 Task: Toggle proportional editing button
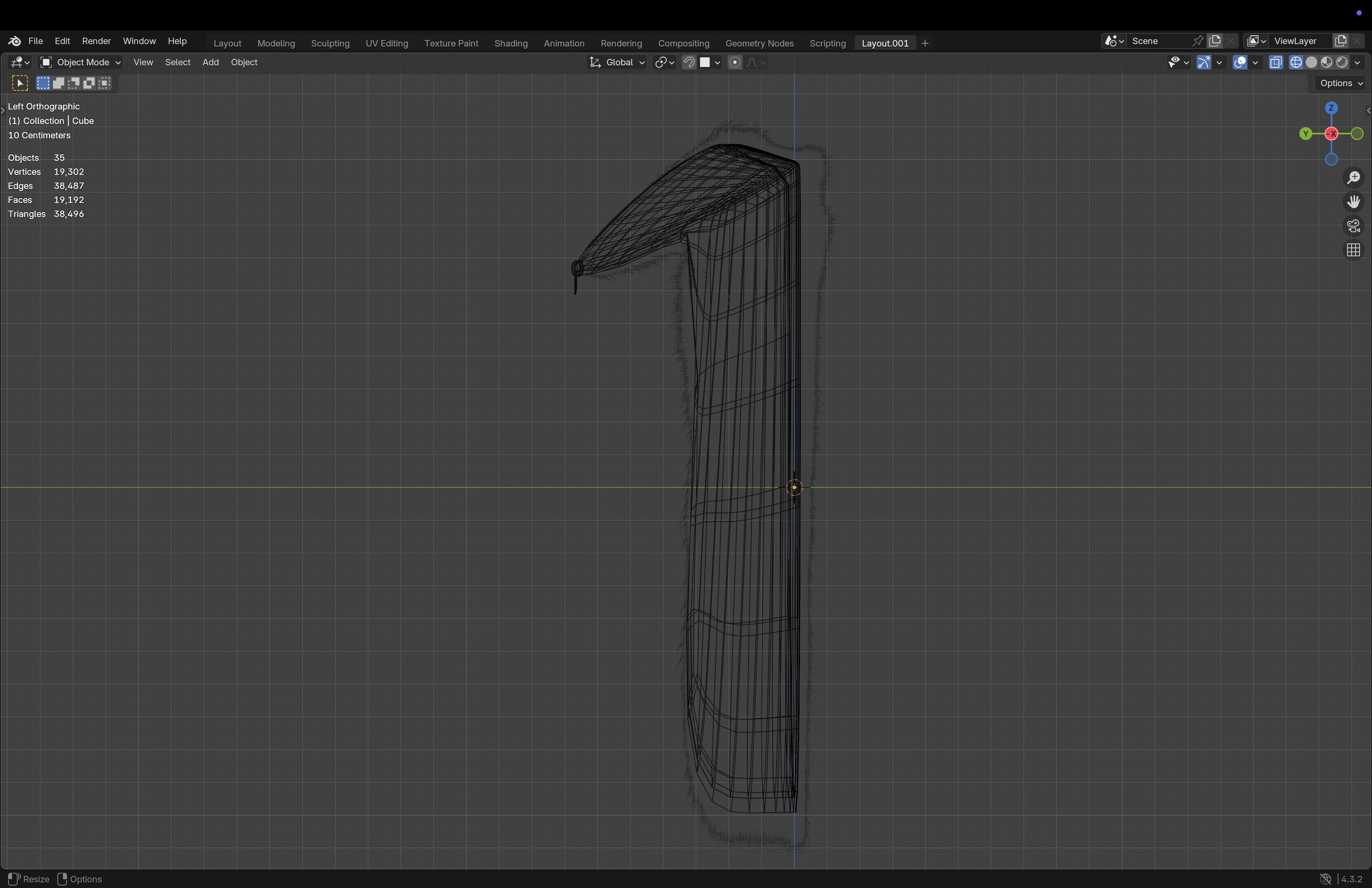pyautogui.click(x=735, y=62)
